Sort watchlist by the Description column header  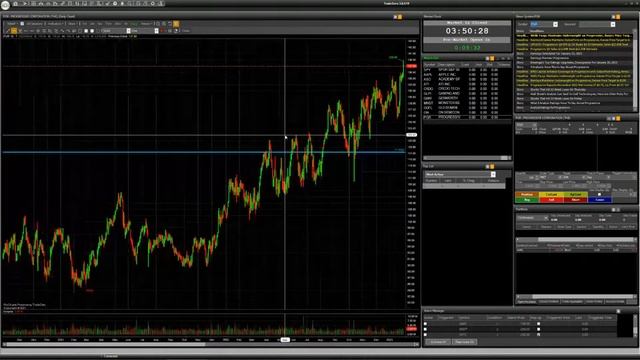pos(446,65)
